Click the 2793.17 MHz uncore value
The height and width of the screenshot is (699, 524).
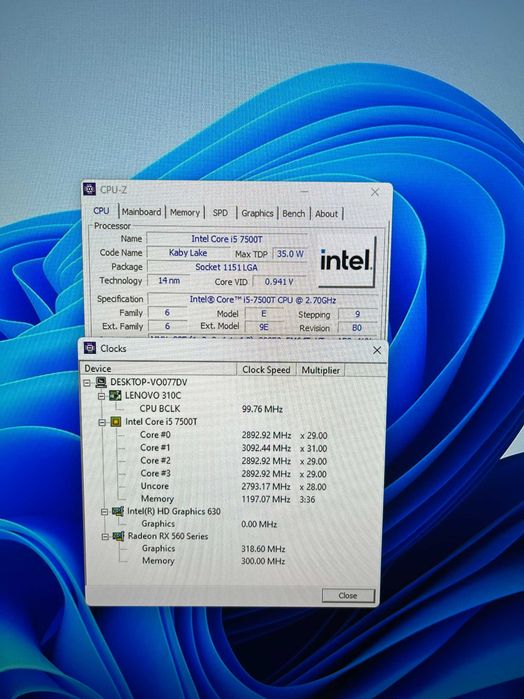coord(266,486)
